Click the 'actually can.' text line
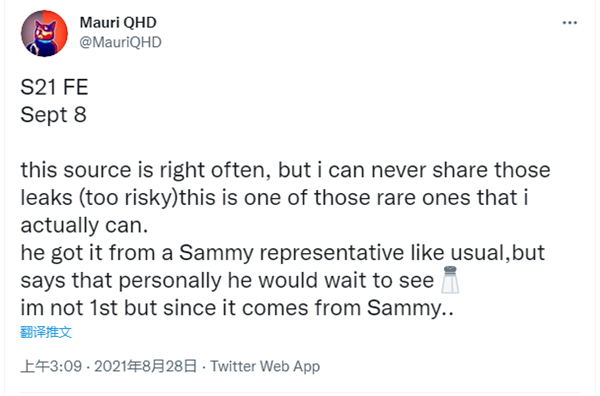 point(84,225)
